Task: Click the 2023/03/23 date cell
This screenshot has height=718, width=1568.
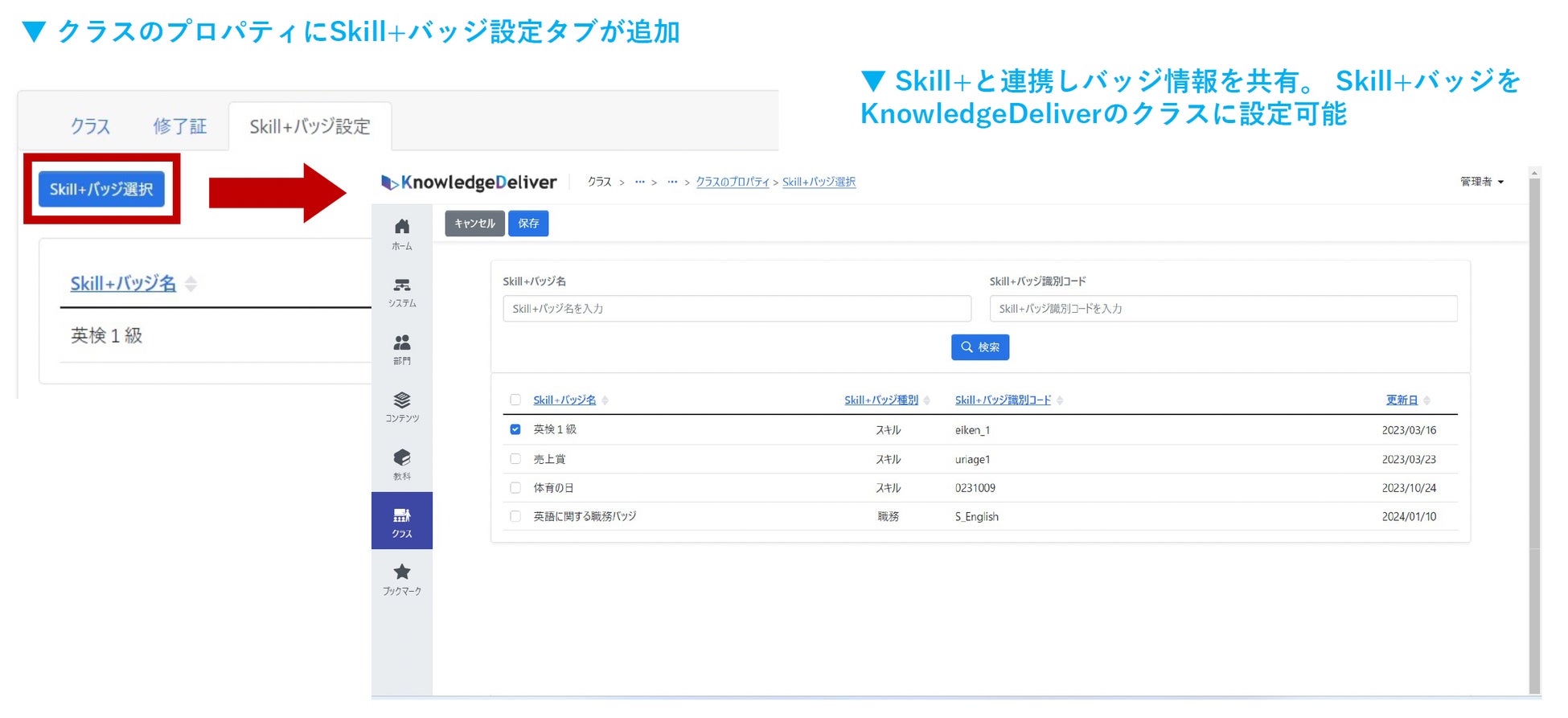Action: point(1409,460)
